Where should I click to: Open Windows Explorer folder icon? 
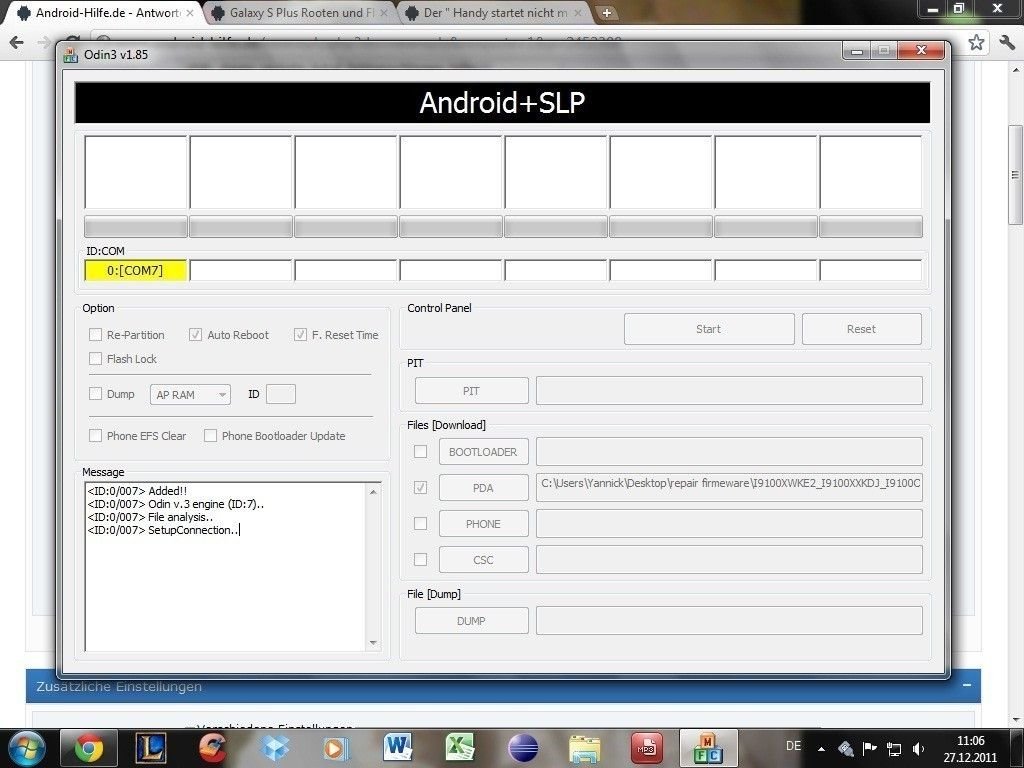pyautogui.click(x=584, y=748)
